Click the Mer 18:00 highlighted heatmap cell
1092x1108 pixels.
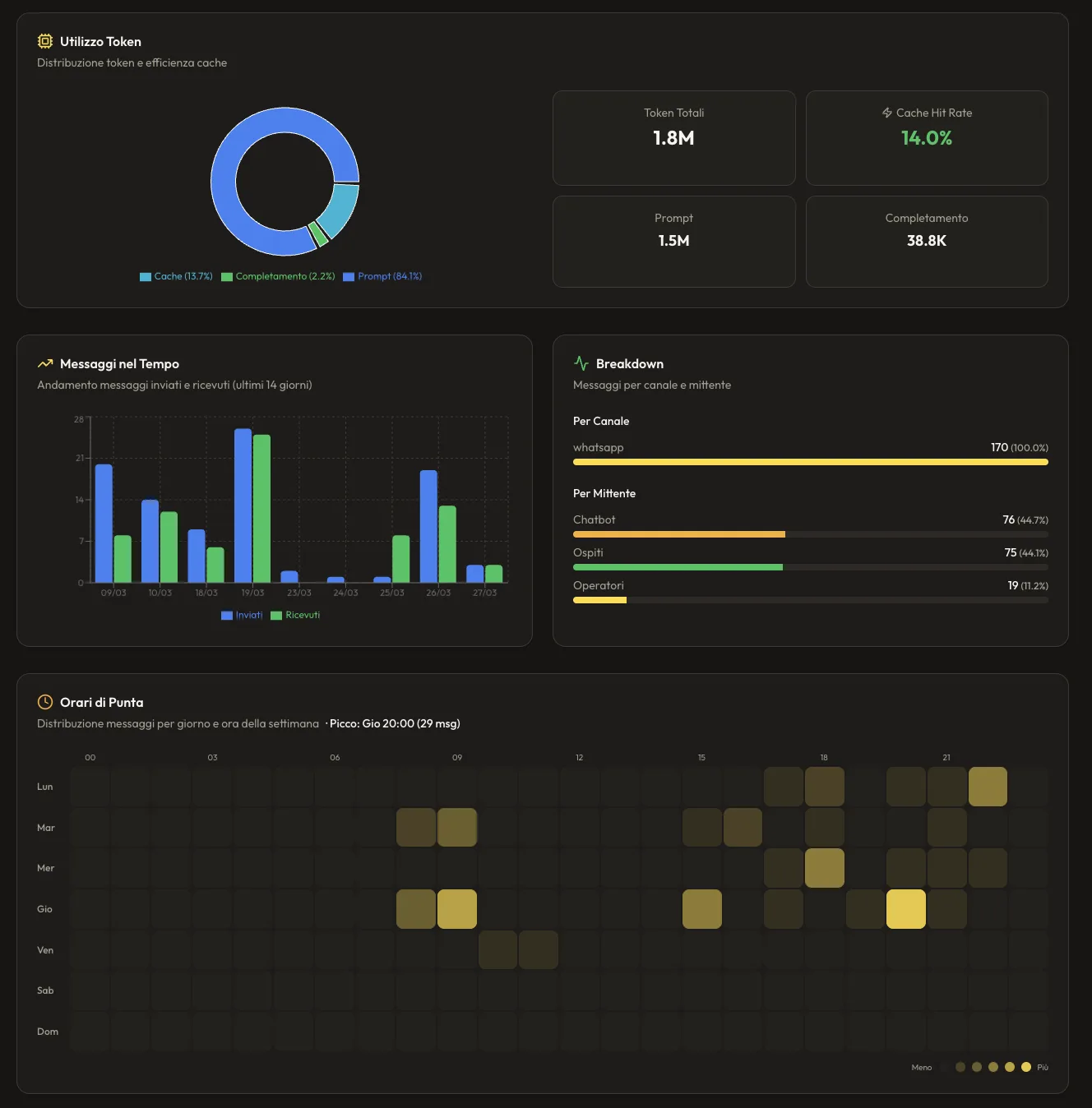point(825,868)
